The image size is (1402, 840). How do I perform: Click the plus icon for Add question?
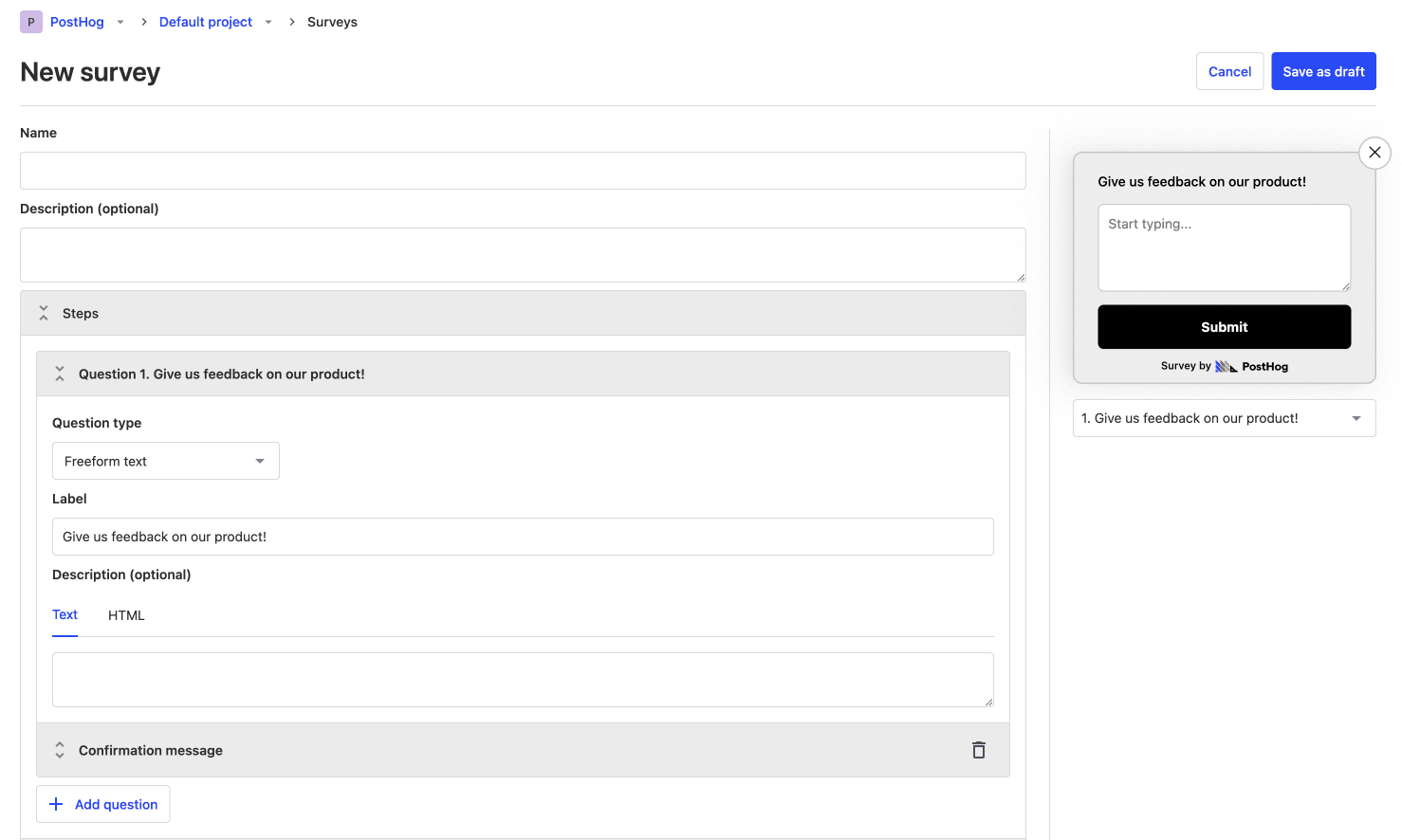(56, 804)
